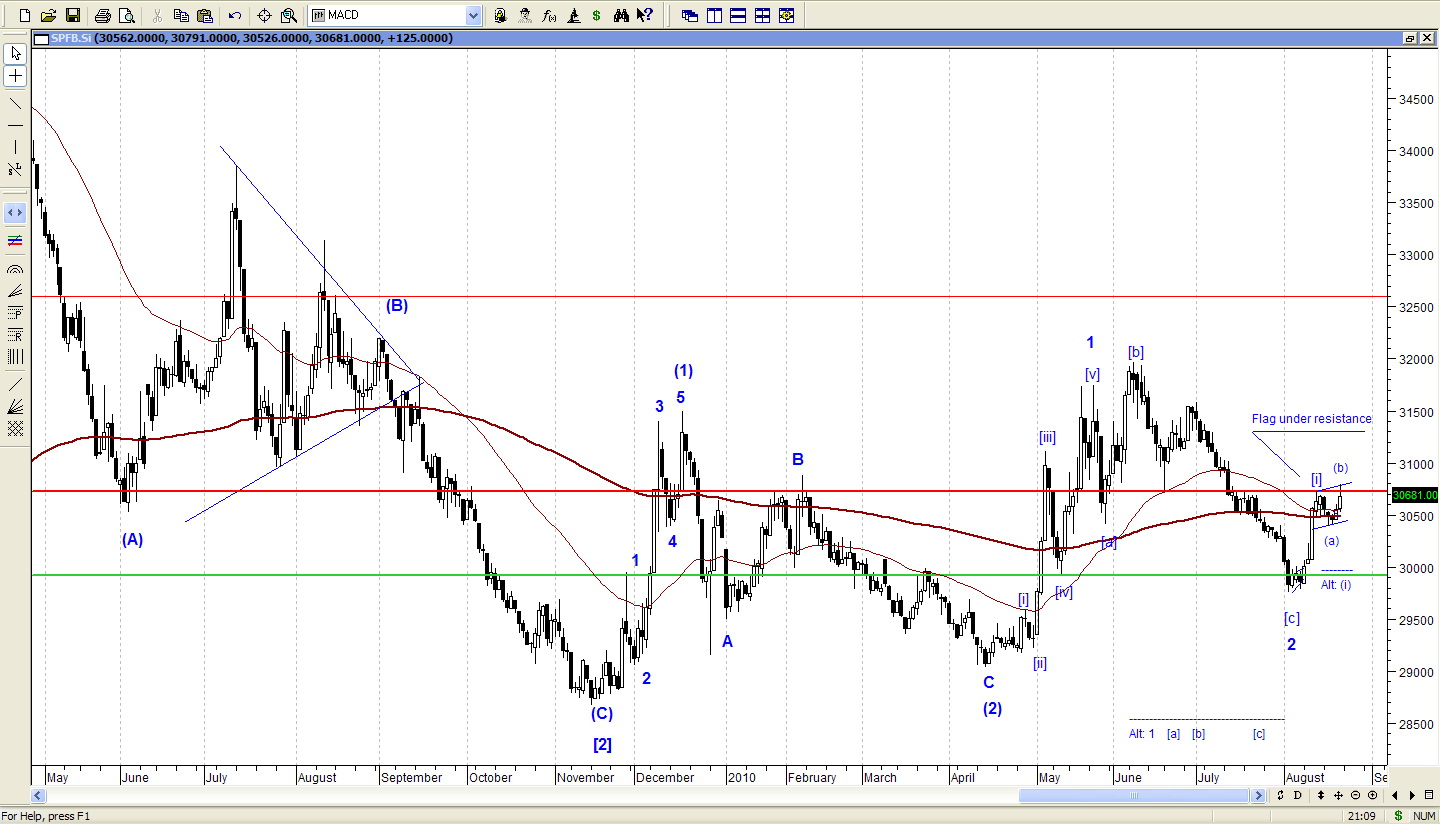
Task: Select the horizontal line drawing tool
Action: [15, 125]
